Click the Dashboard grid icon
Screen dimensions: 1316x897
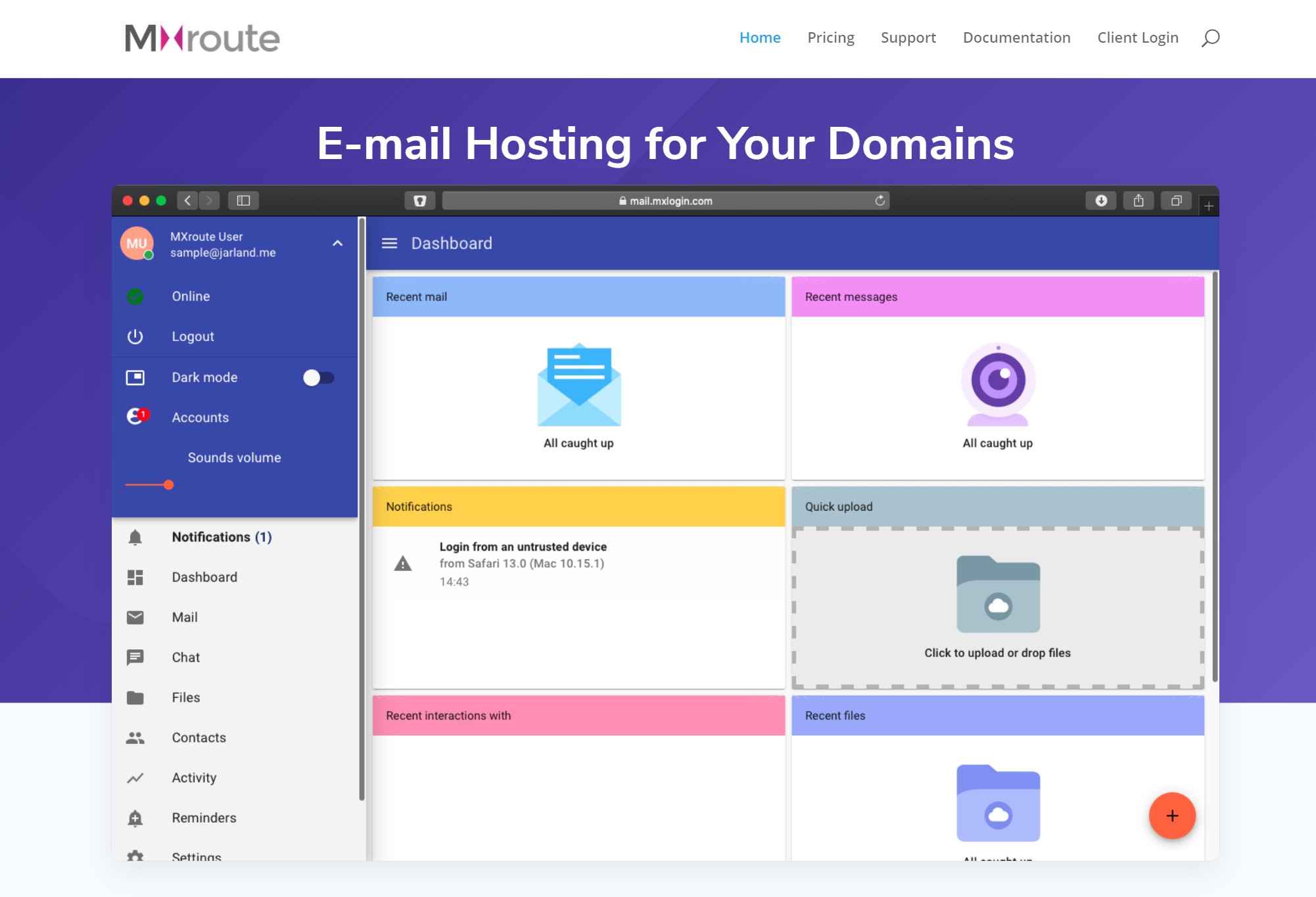[x=135, y=577]
